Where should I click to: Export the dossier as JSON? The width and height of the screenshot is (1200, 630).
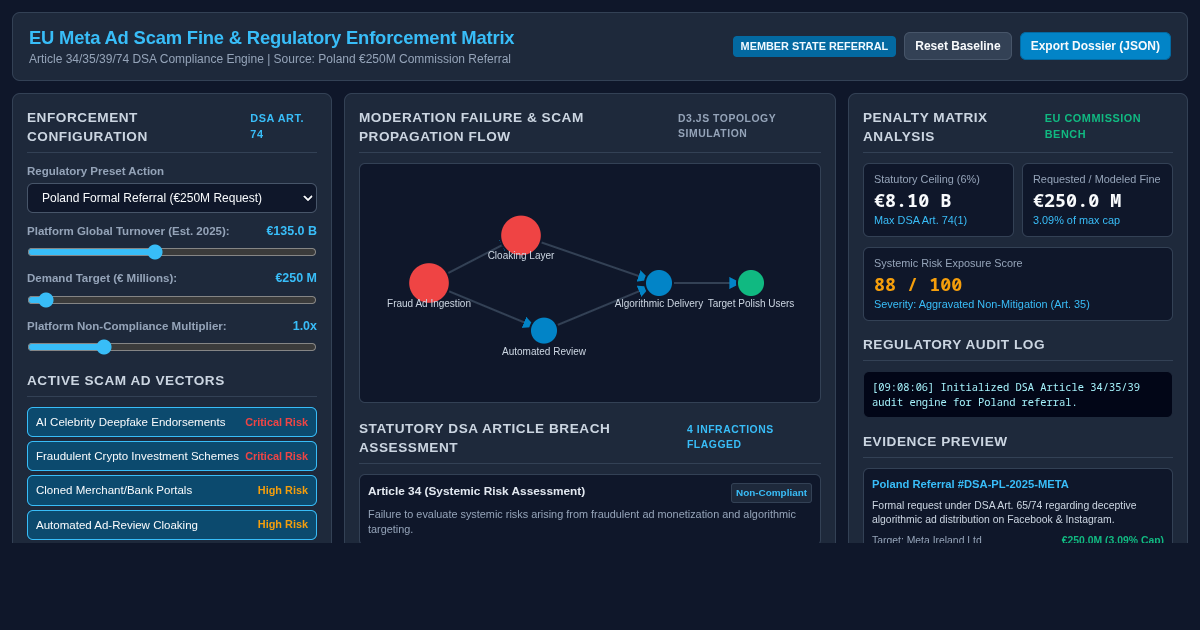point(1095,46)
